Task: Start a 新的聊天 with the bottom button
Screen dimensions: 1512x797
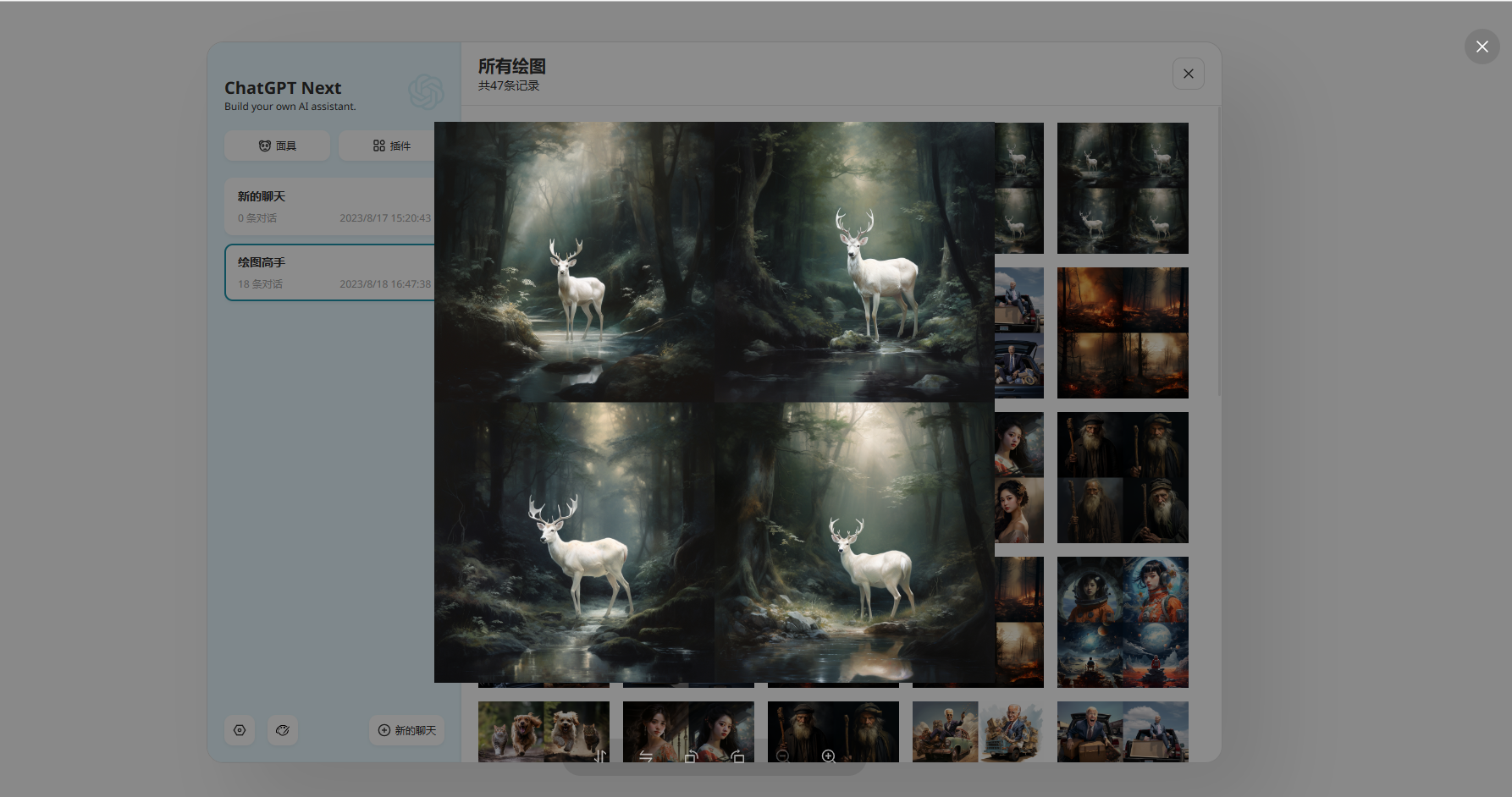Action: coord(406,730)
